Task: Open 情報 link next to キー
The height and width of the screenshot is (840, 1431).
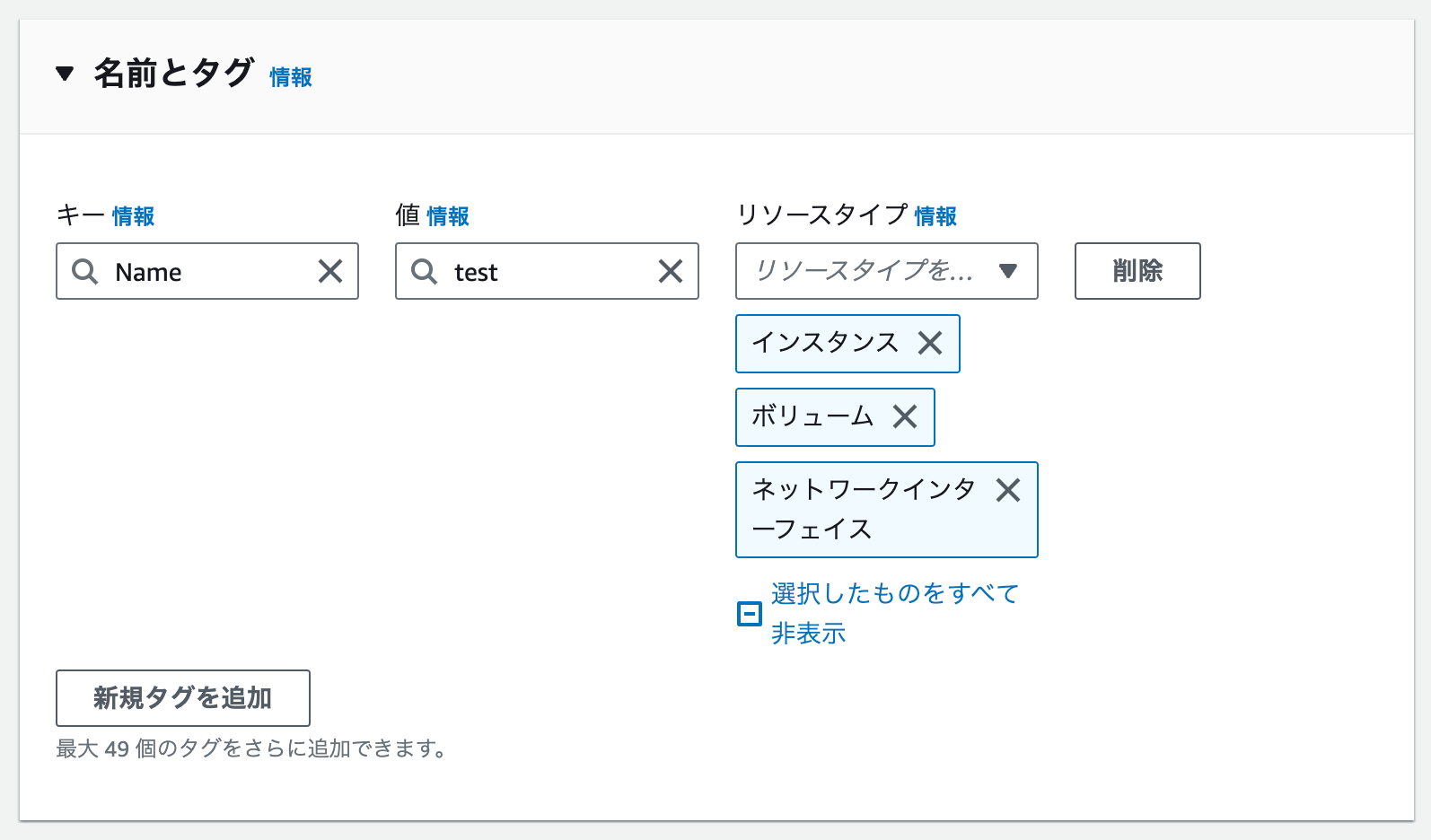Action: tap(133, 216)
